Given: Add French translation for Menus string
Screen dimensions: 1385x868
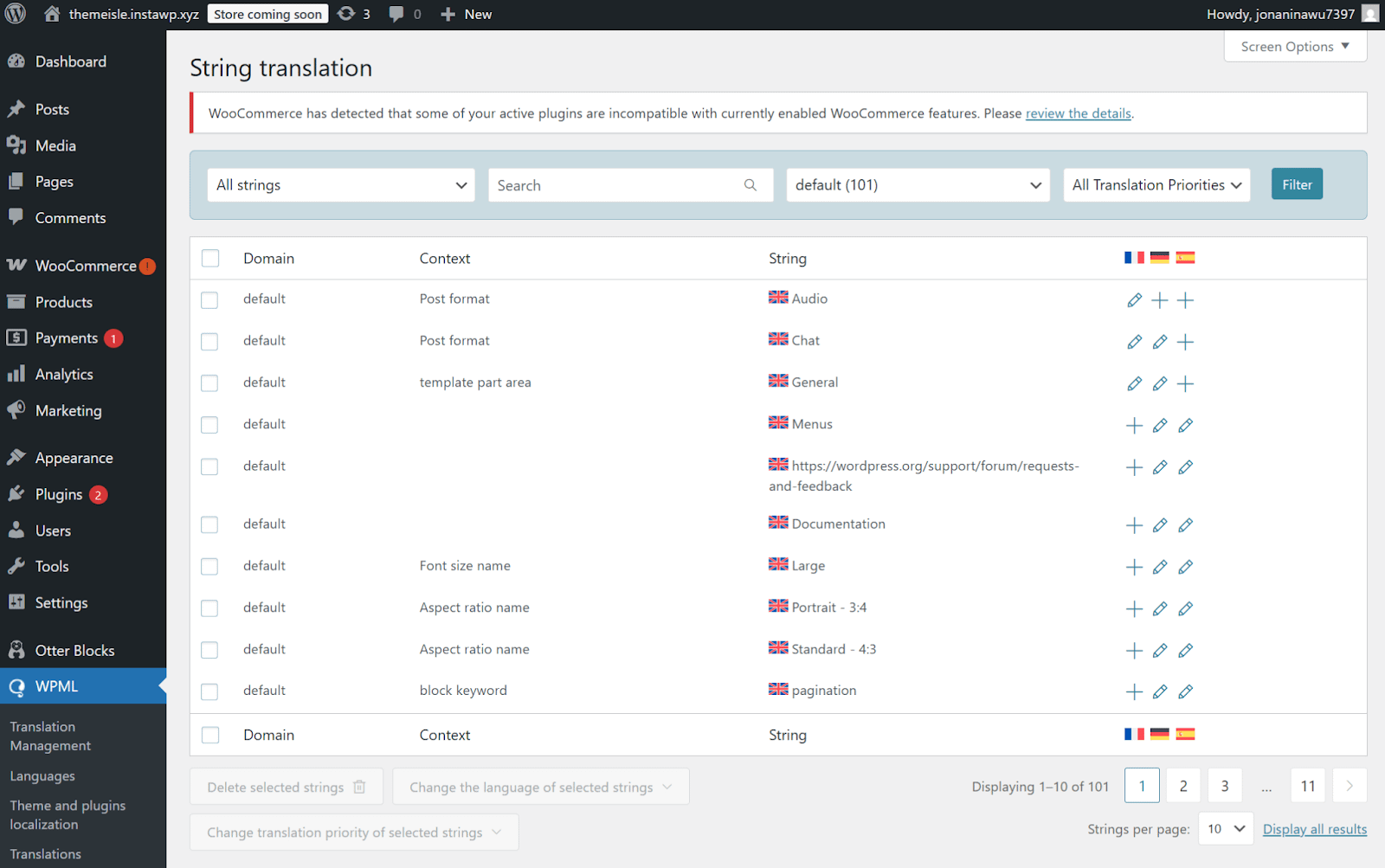Looking at the screenshot, I should [x=1134, y=425].
